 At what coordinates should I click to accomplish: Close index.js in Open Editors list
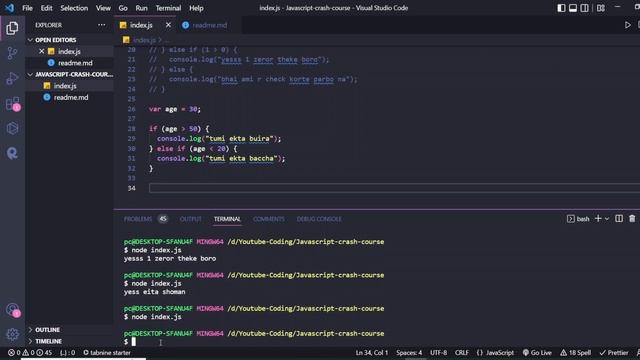(x=41, y=51)
